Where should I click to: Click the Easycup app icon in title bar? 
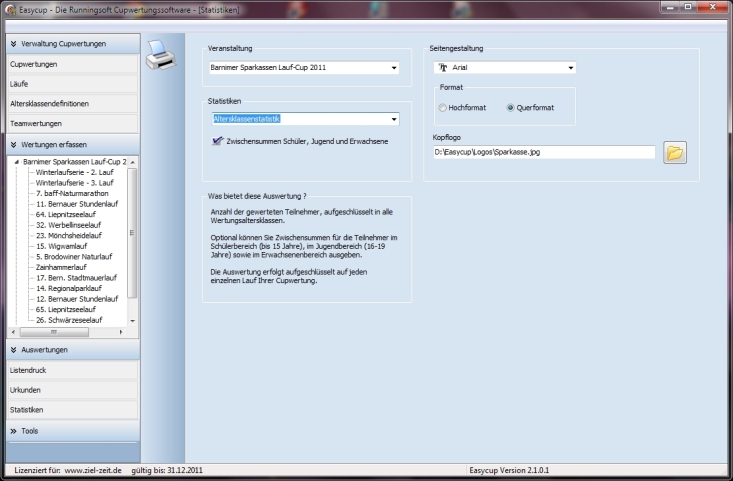click(9, 8)
